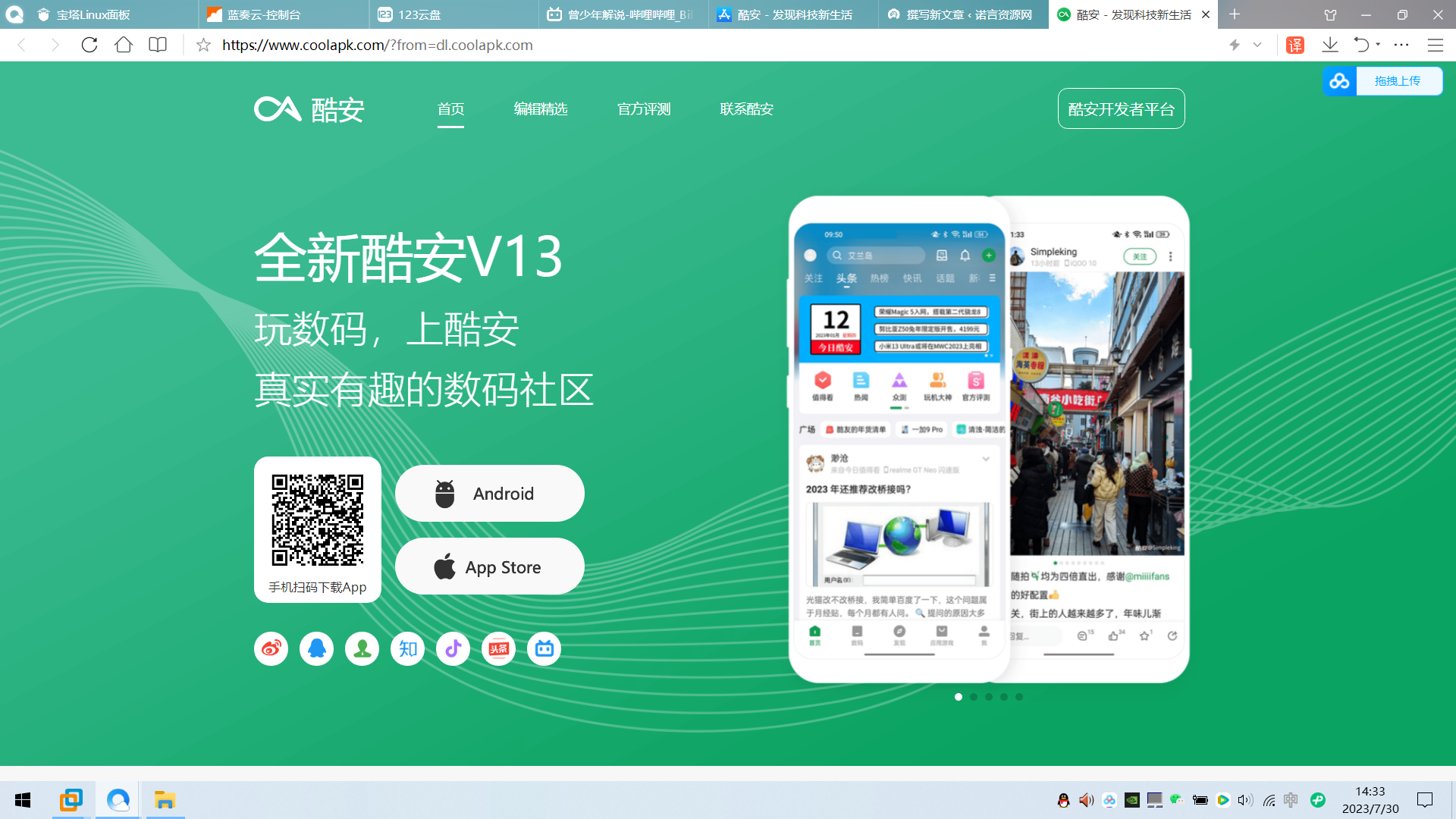Open the Weibo social icon

[x=271, y=648]
